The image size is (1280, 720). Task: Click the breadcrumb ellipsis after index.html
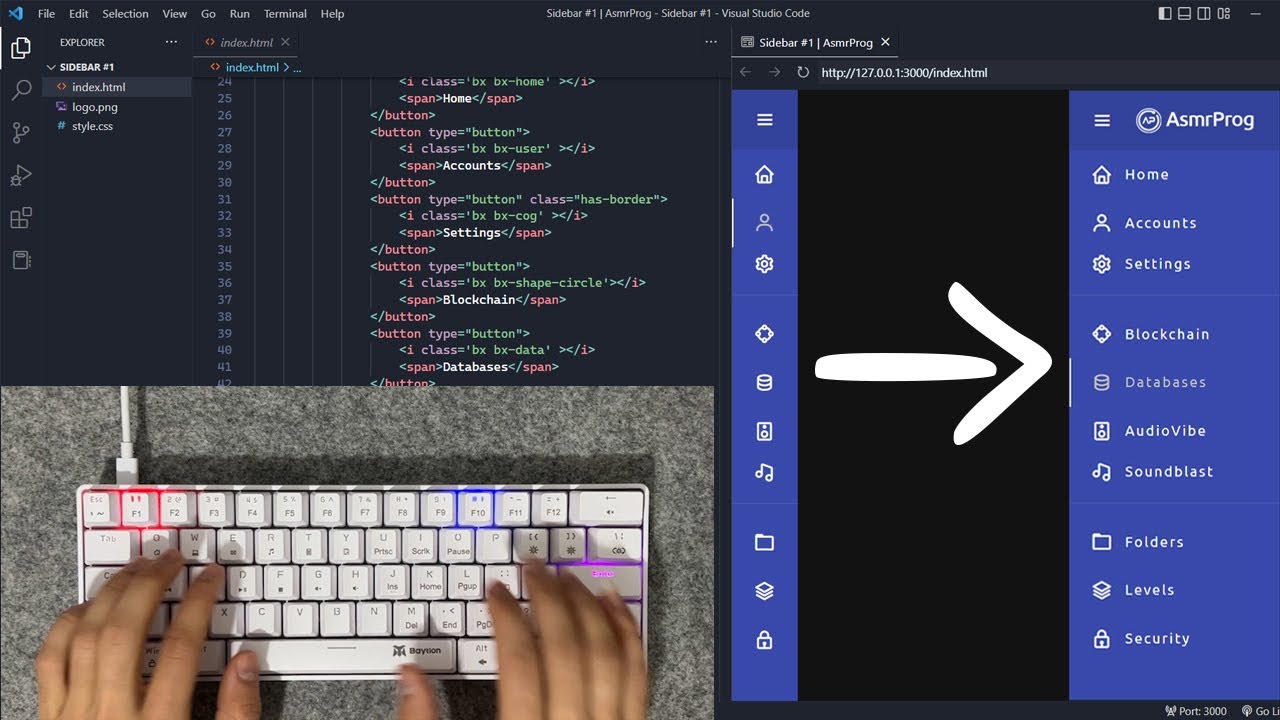tap(297, 68)
